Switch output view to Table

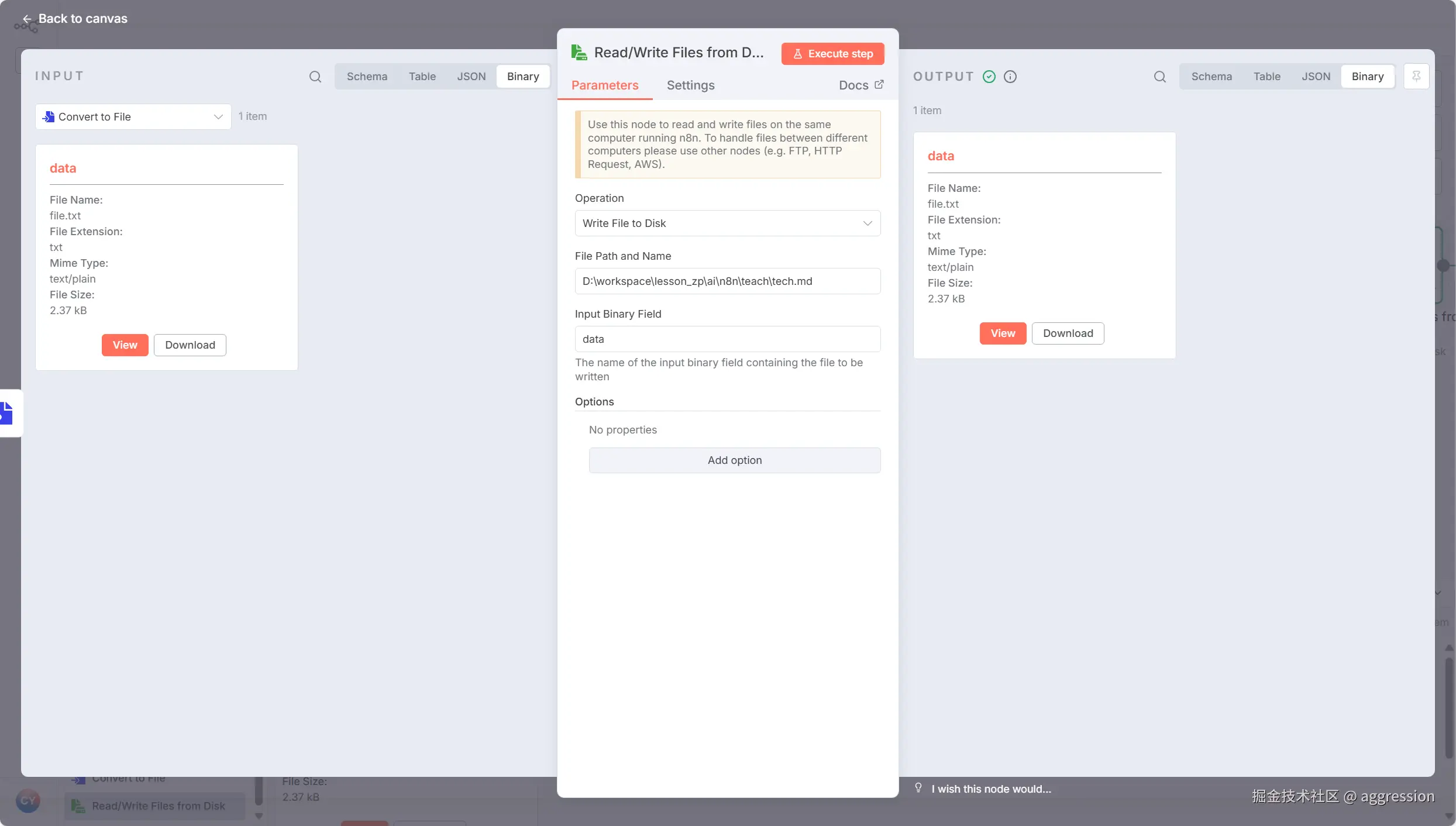pos(1266,77)
